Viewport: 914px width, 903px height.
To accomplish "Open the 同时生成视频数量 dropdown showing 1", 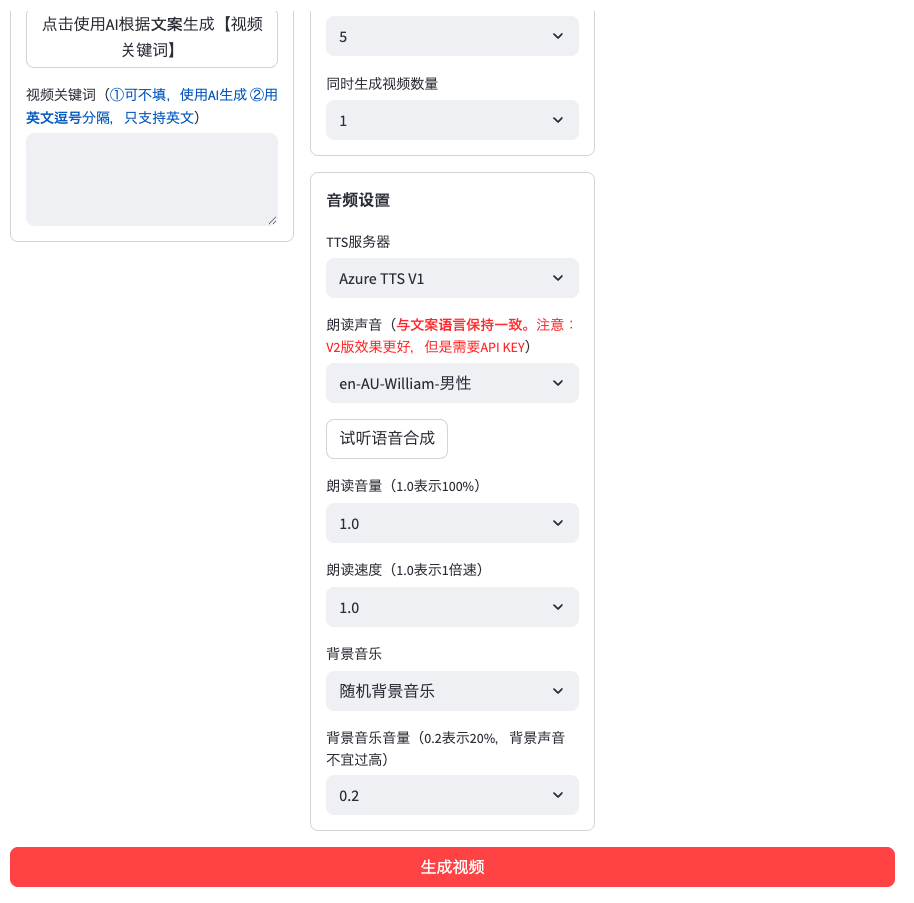I will click(x=452, y=120).
